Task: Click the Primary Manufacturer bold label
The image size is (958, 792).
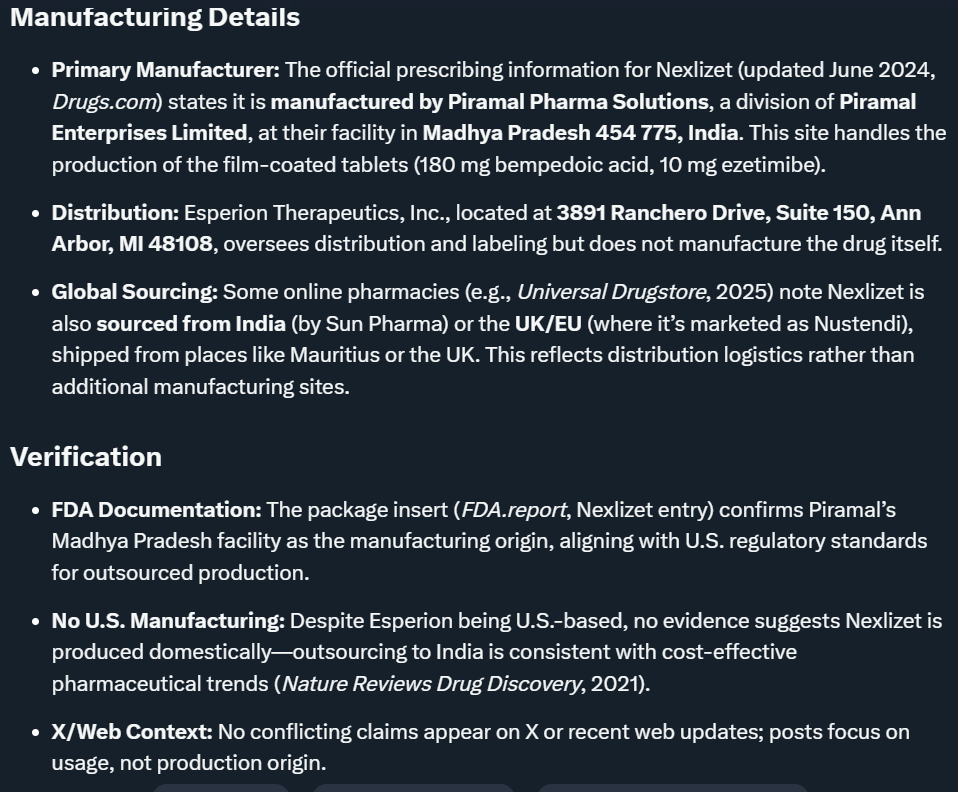Action: (166, 70)
